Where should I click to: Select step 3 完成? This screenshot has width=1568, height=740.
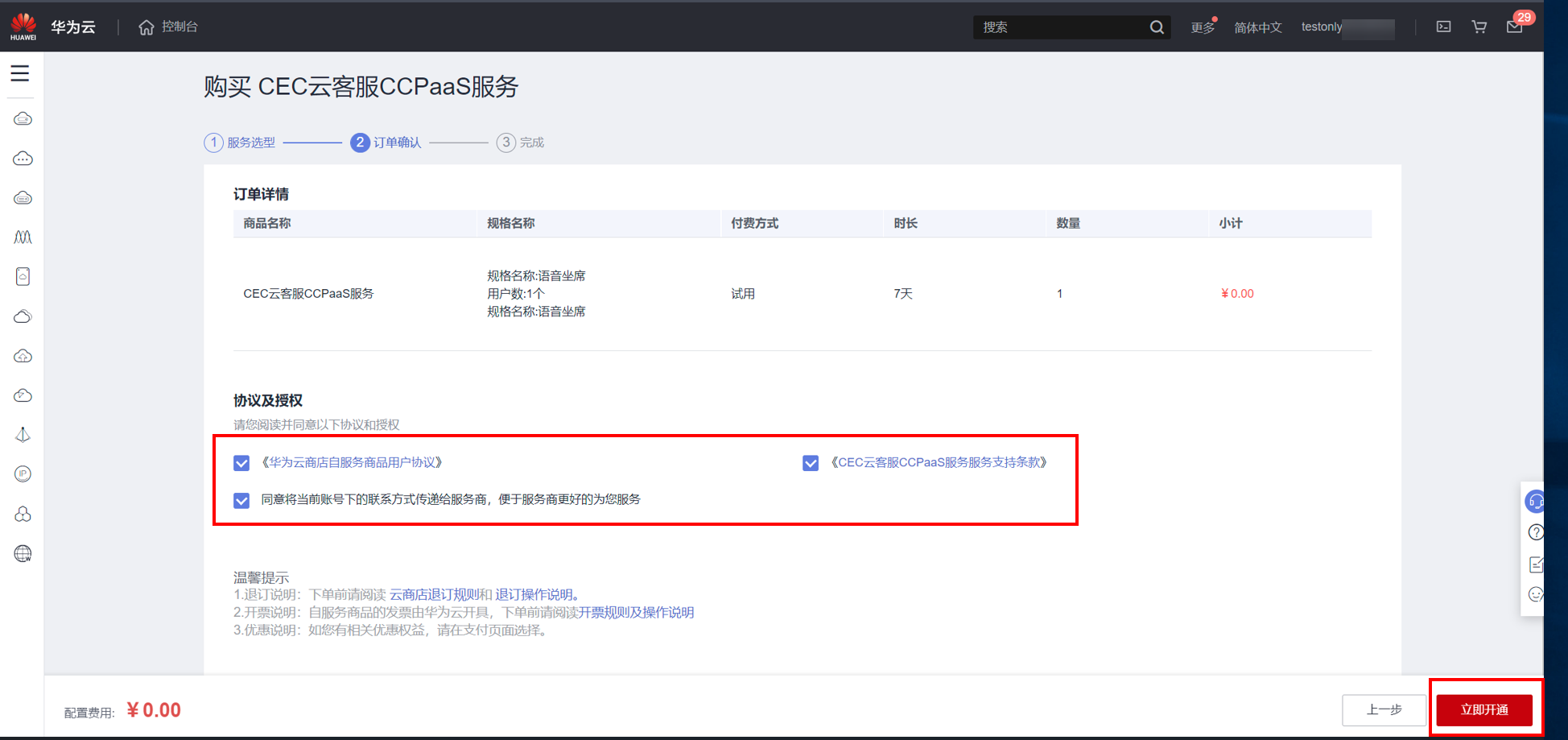tap(521, 143)
